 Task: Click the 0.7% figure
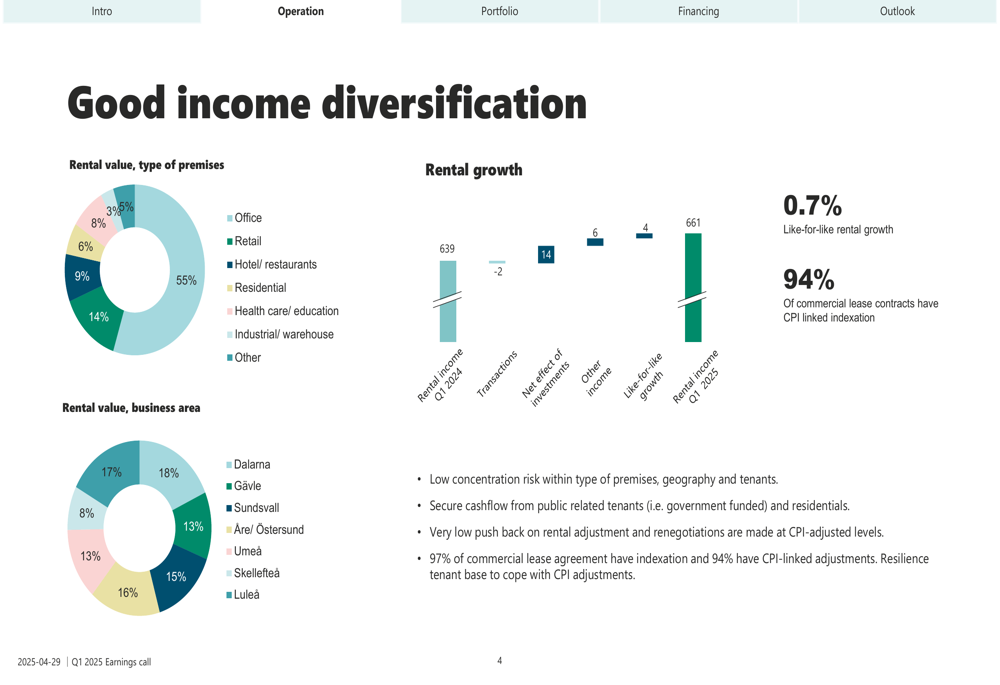[812, 206]
